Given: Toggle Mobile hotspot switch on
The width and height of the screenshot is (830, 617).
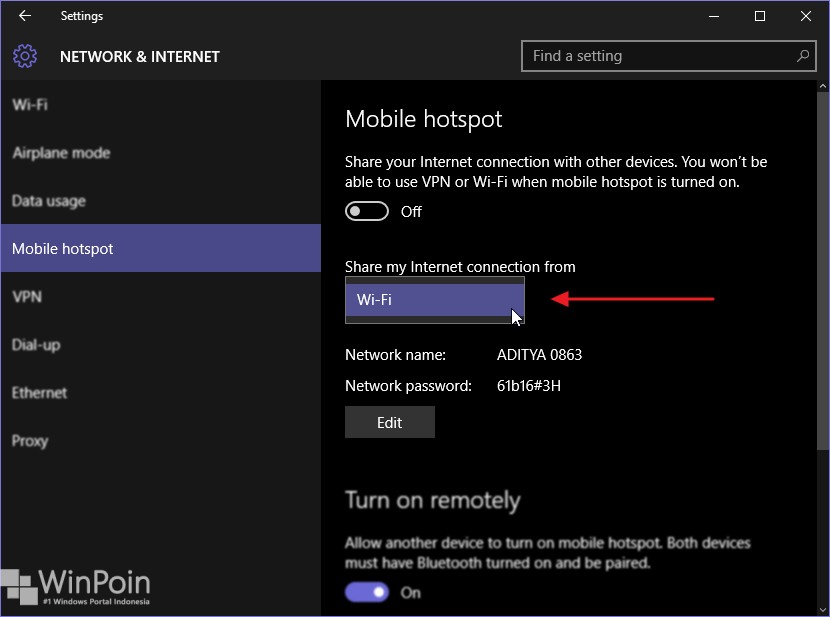Looking at the screenshot, I should (367, 211).
